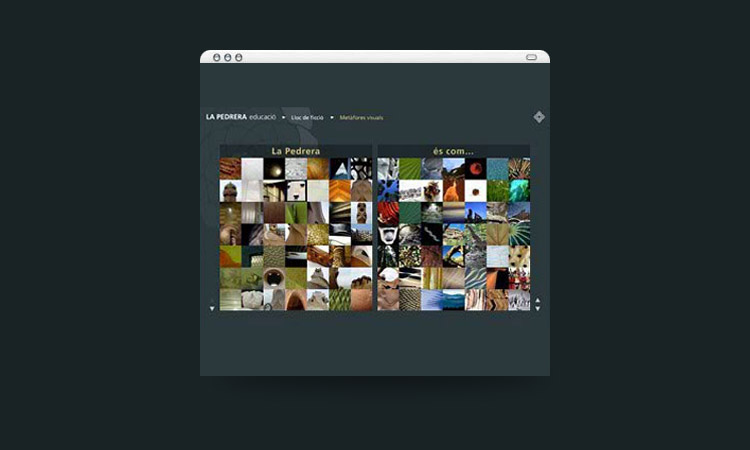This screenshot has width=750, height=450.
Task: Click the first macOS window control button
Action: pyautogui.click(x=217, y=57)
